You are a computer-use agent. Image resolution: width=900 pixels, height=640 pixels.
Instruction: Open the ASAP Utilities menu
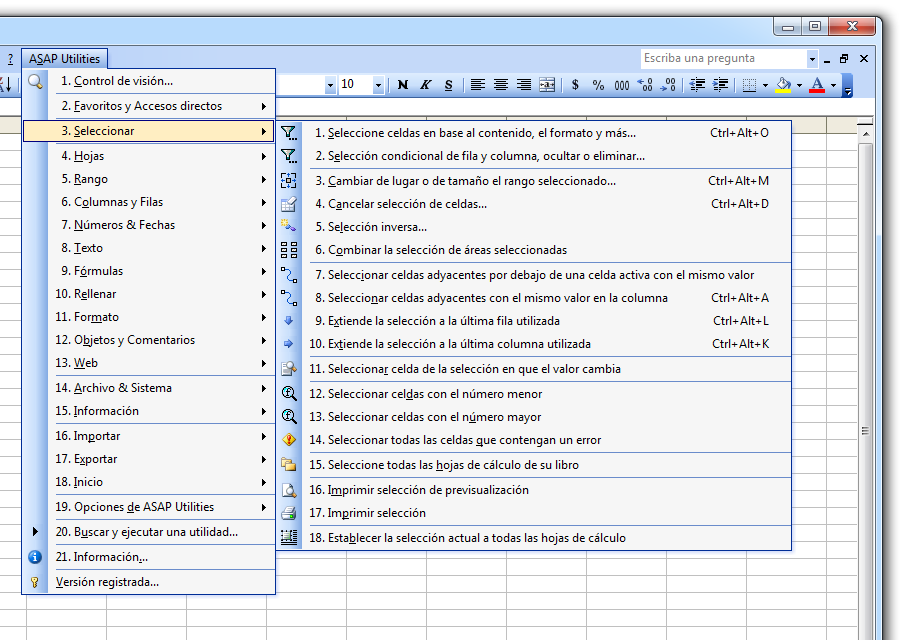[x=64, y=58]
